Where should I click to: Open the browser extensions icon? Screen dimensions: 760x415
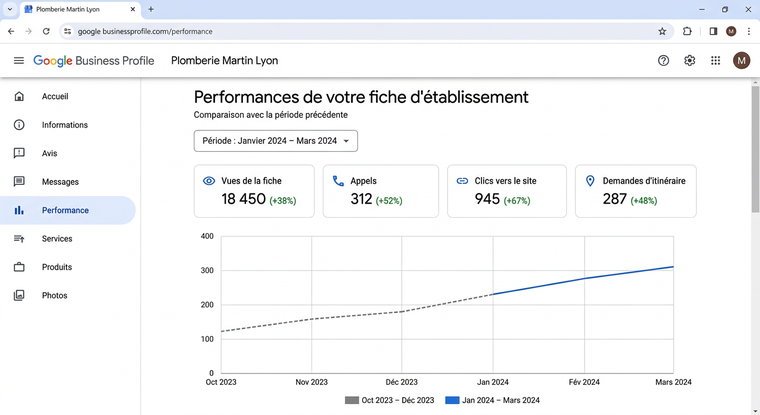pos(687,31)
